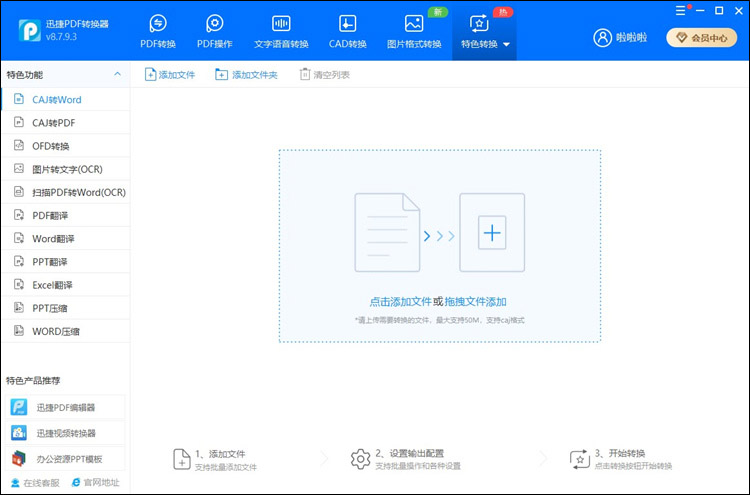Switch to CAD转换 tab

[348, 32]
